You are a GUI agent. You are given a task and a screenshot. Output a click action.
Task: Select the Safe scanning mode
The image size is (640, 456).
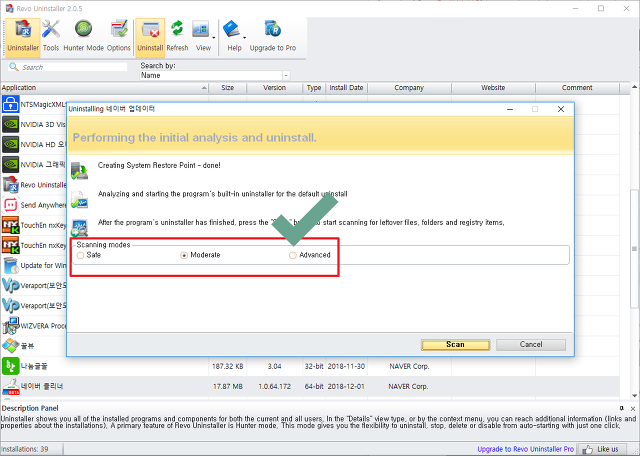tap(80, 255)
